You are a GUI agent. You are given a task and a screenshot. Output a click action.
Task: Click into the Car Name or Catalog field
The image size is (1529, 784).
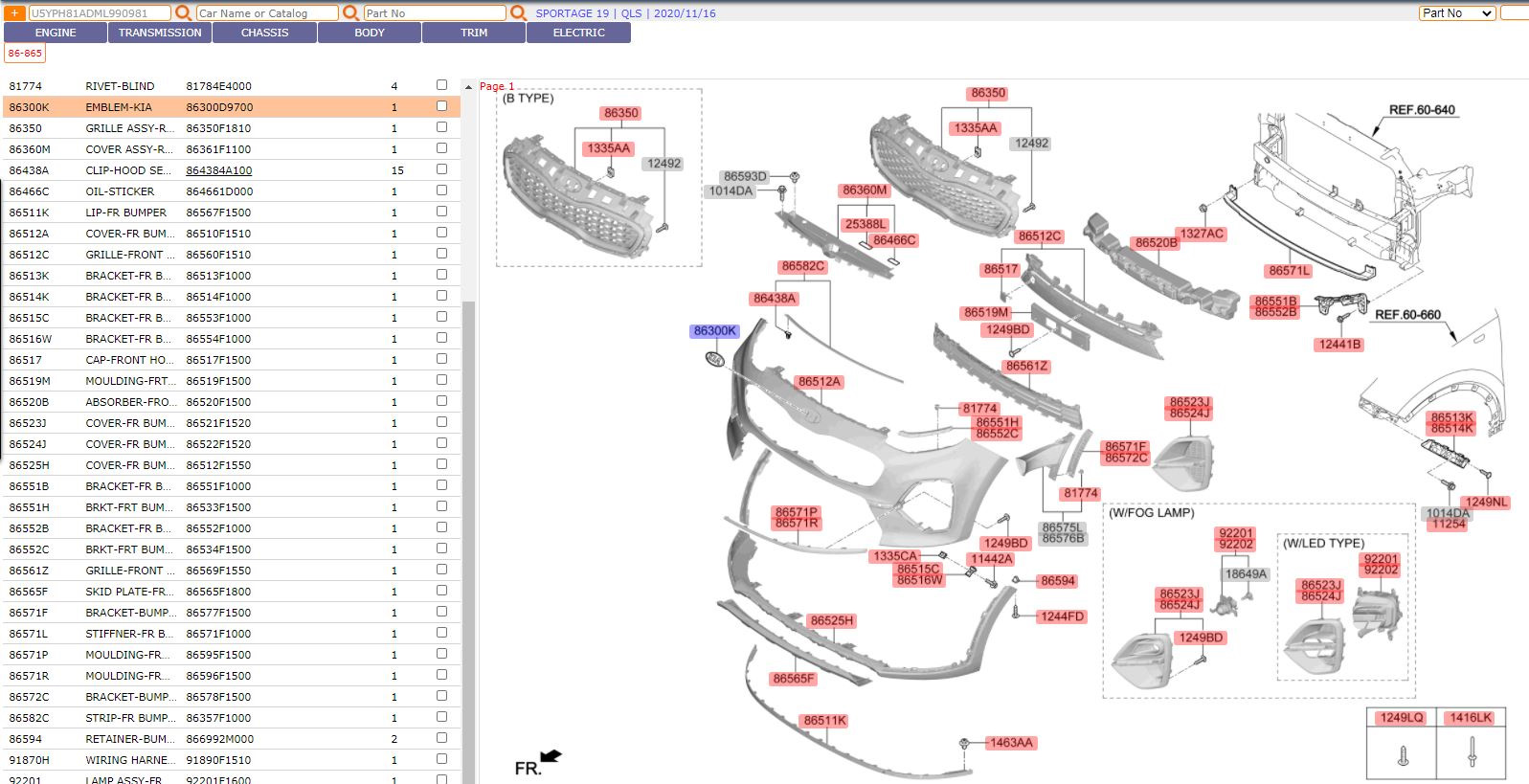pyautogui.click(x=266, y=13)
